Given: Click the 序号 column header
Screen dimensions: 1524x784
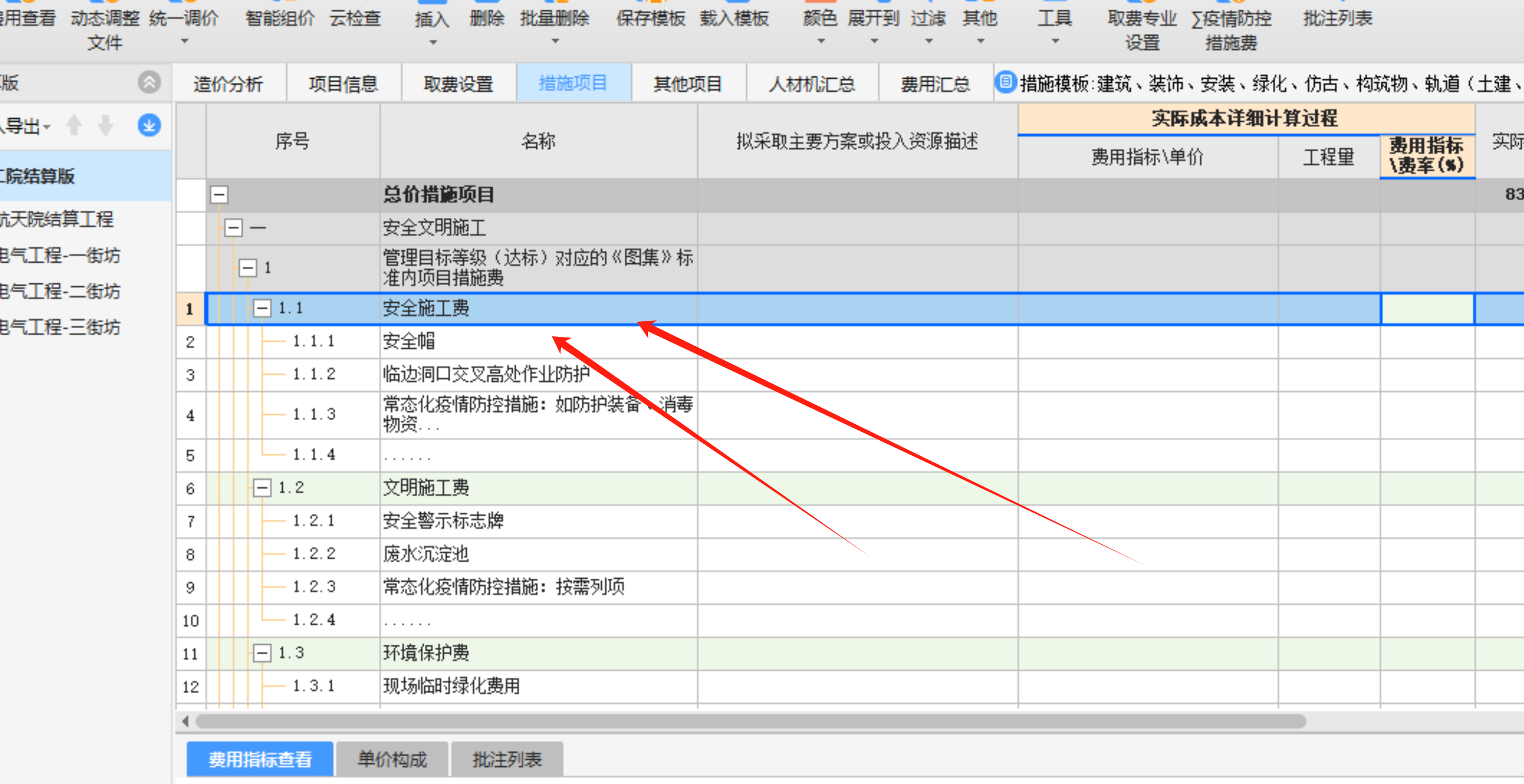Looking at the screenshot, I should 292,141.
